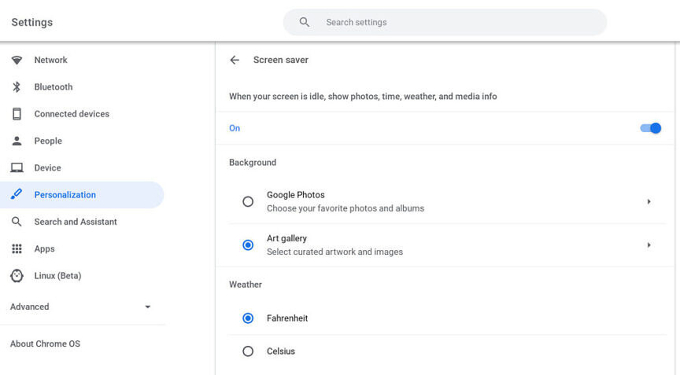
Task: Click the Google Photos title text
Action: point(295,195)
